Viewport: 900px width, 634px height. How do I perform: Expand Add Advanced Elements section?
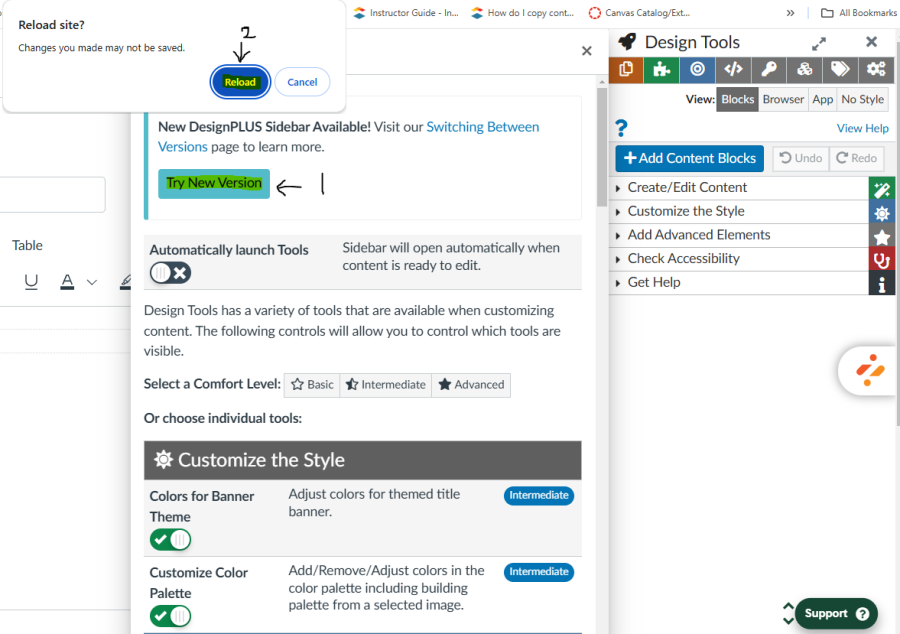tap(739, 235)
